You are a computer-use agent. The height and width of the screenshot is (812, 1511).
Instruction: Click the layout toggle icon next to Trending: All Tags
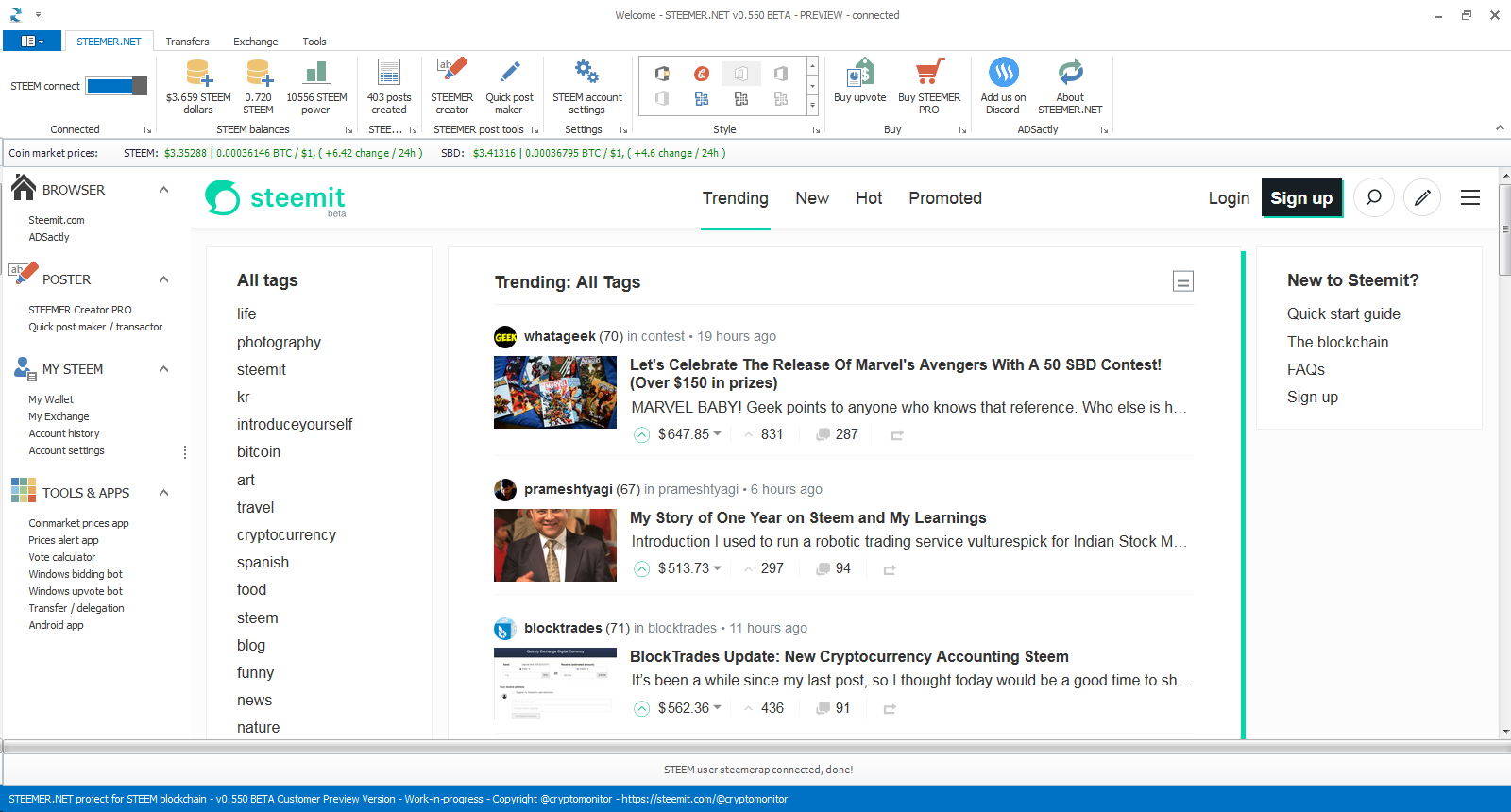pos(1183,281)
